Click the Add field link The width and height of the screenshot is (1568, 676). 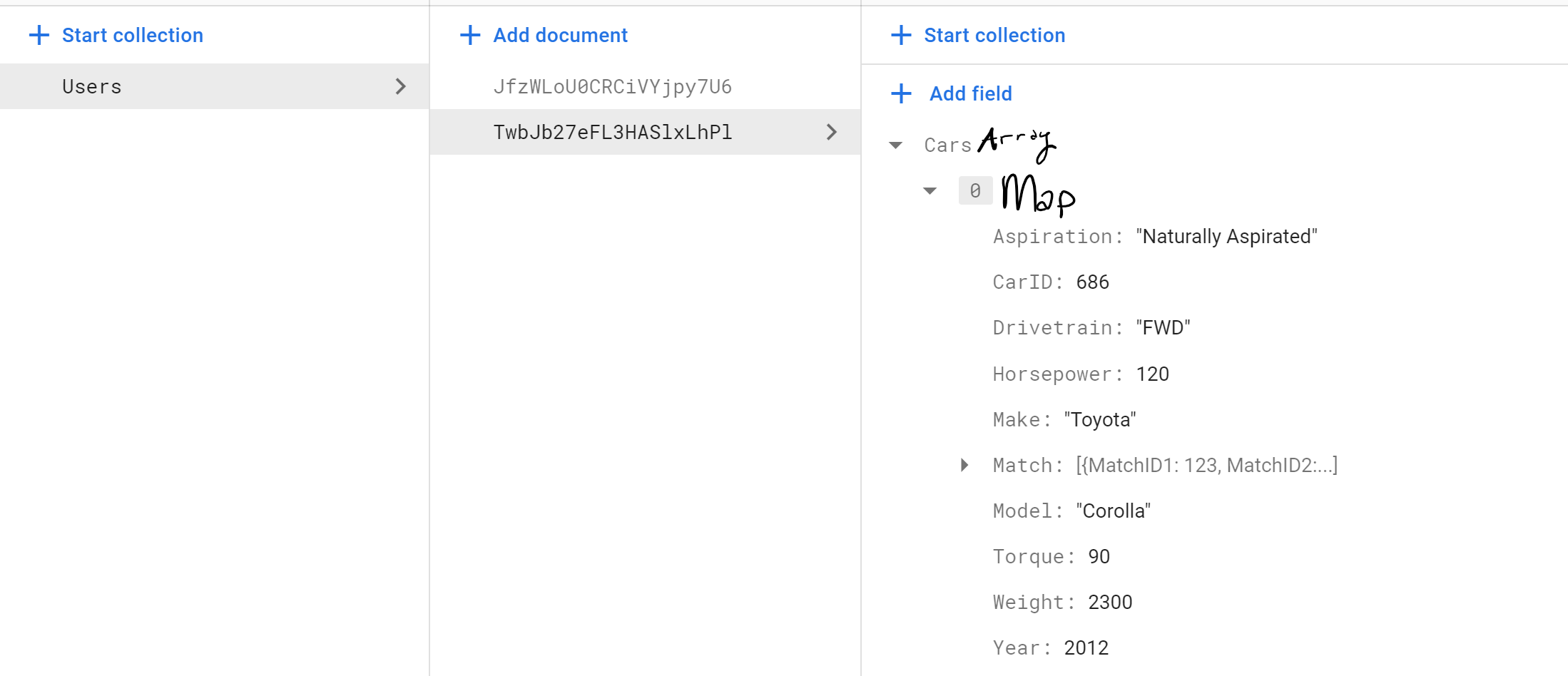tap(970, 93)
